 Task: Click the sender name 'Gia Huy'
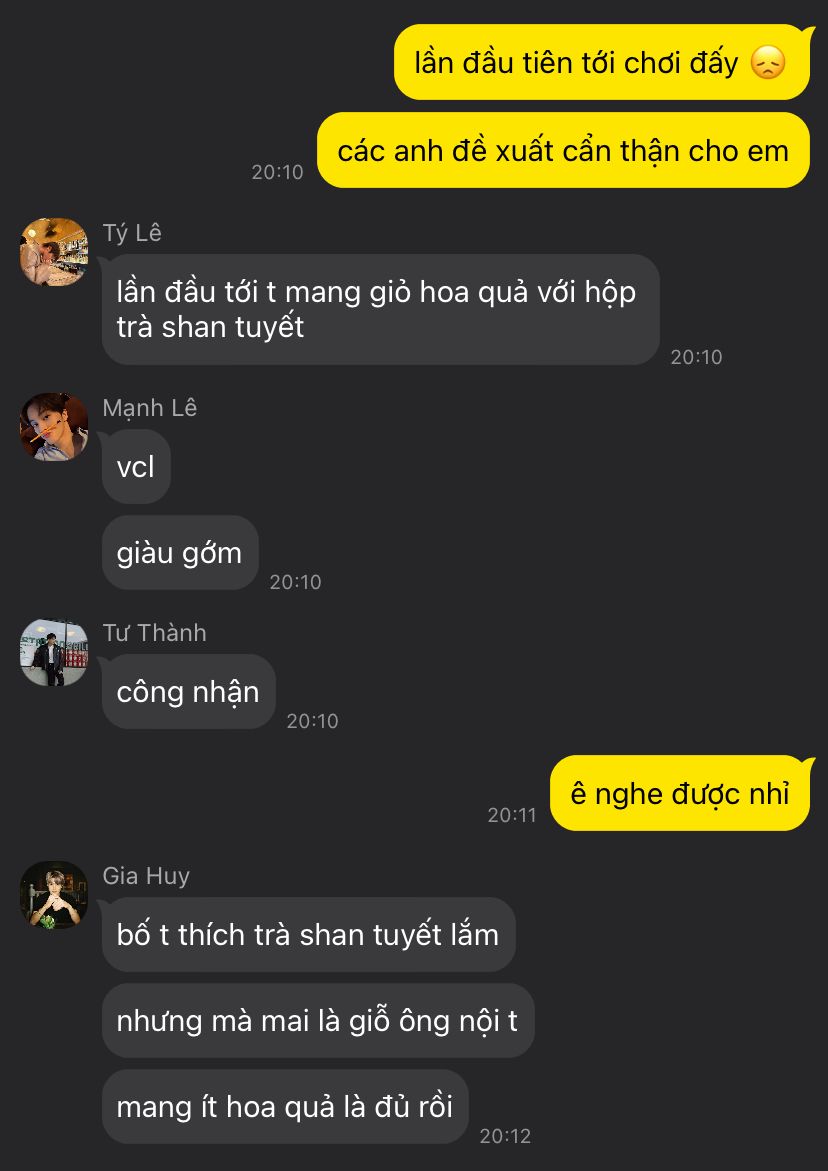(146, 875)
